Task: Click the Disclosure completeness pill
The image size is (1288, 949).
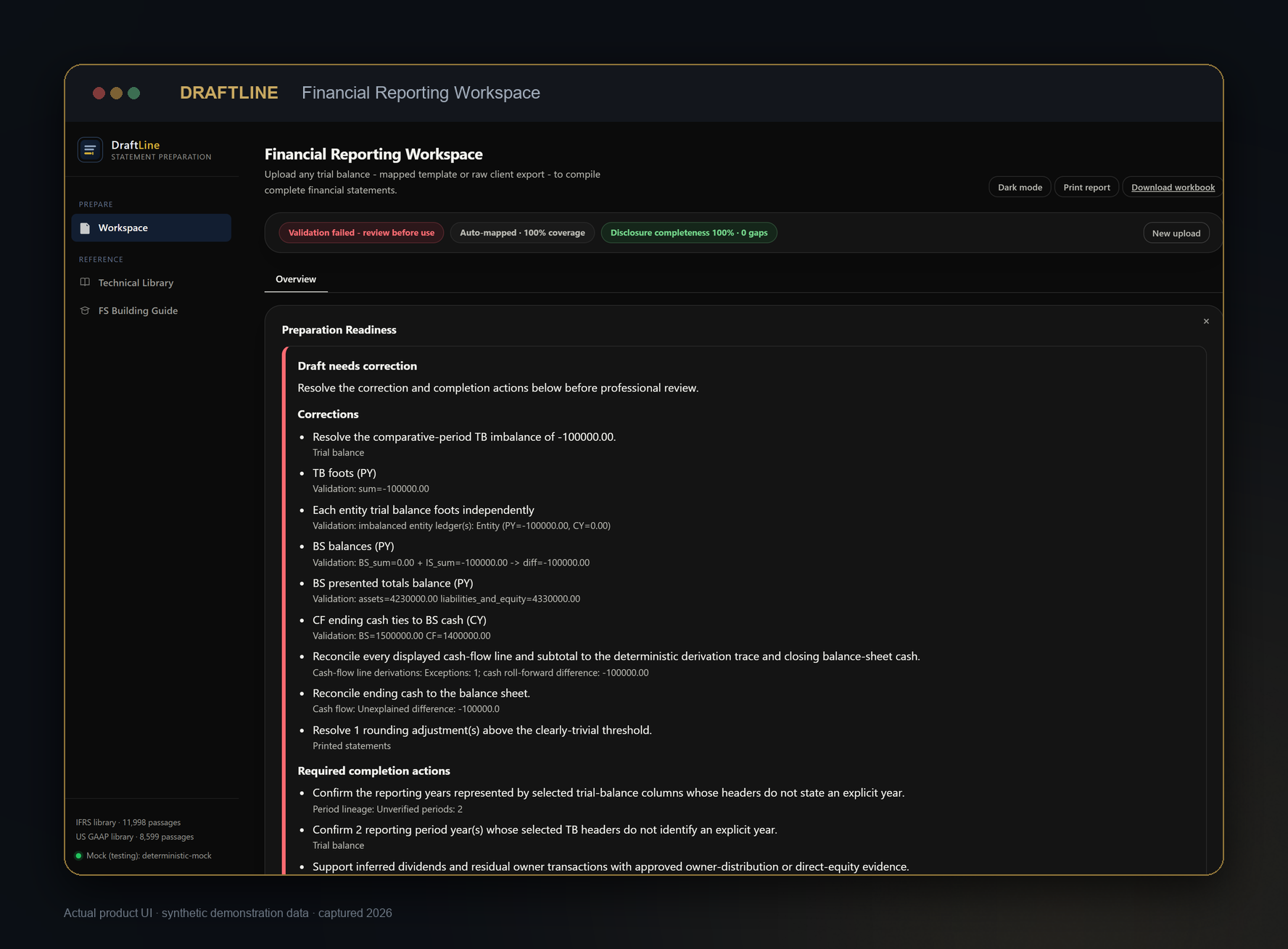Action: 689,233
